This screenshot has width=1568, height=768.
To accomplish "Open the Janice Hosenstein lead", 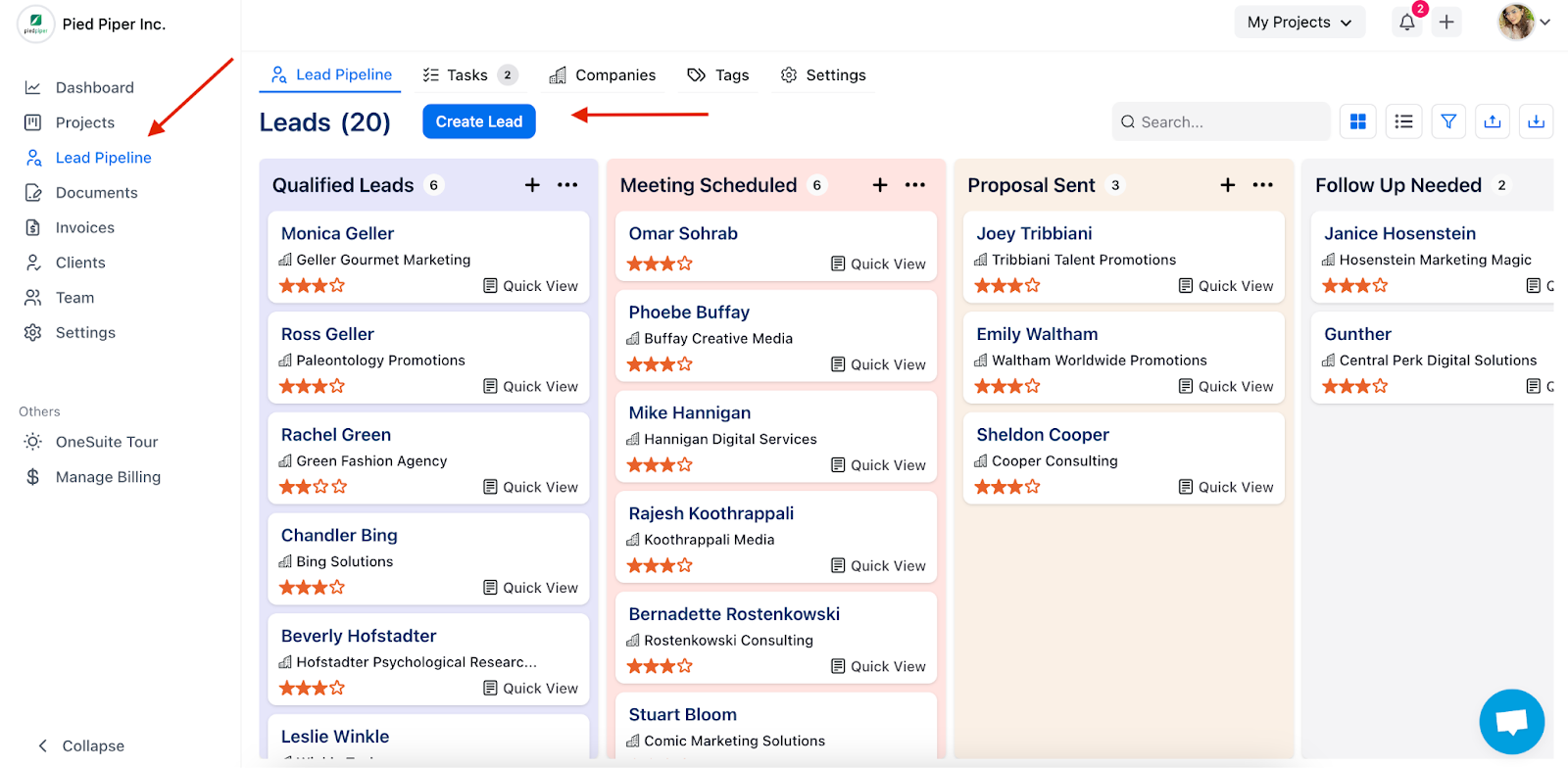I will (x=1399, y=233).
